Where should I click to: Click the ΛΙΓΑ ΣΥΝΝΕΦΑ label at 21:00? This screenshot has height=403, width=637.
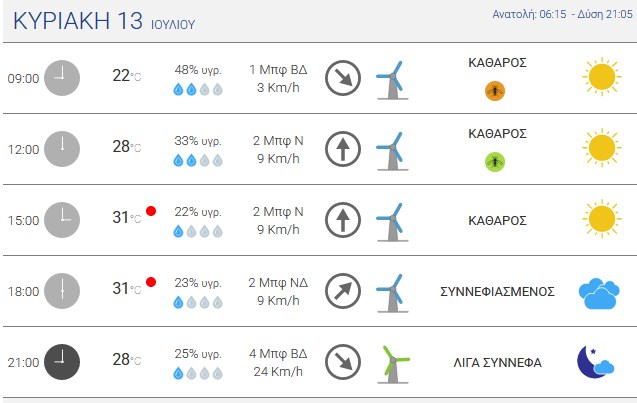pyautogui.click(x=497, y=362)
